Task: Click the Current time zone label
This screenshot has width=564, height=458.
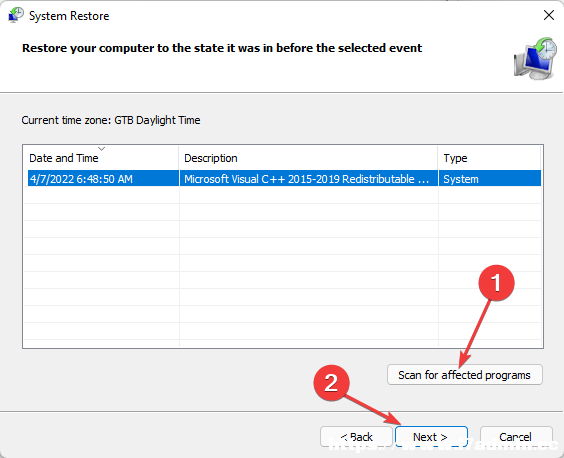Action: pos(111,120)
